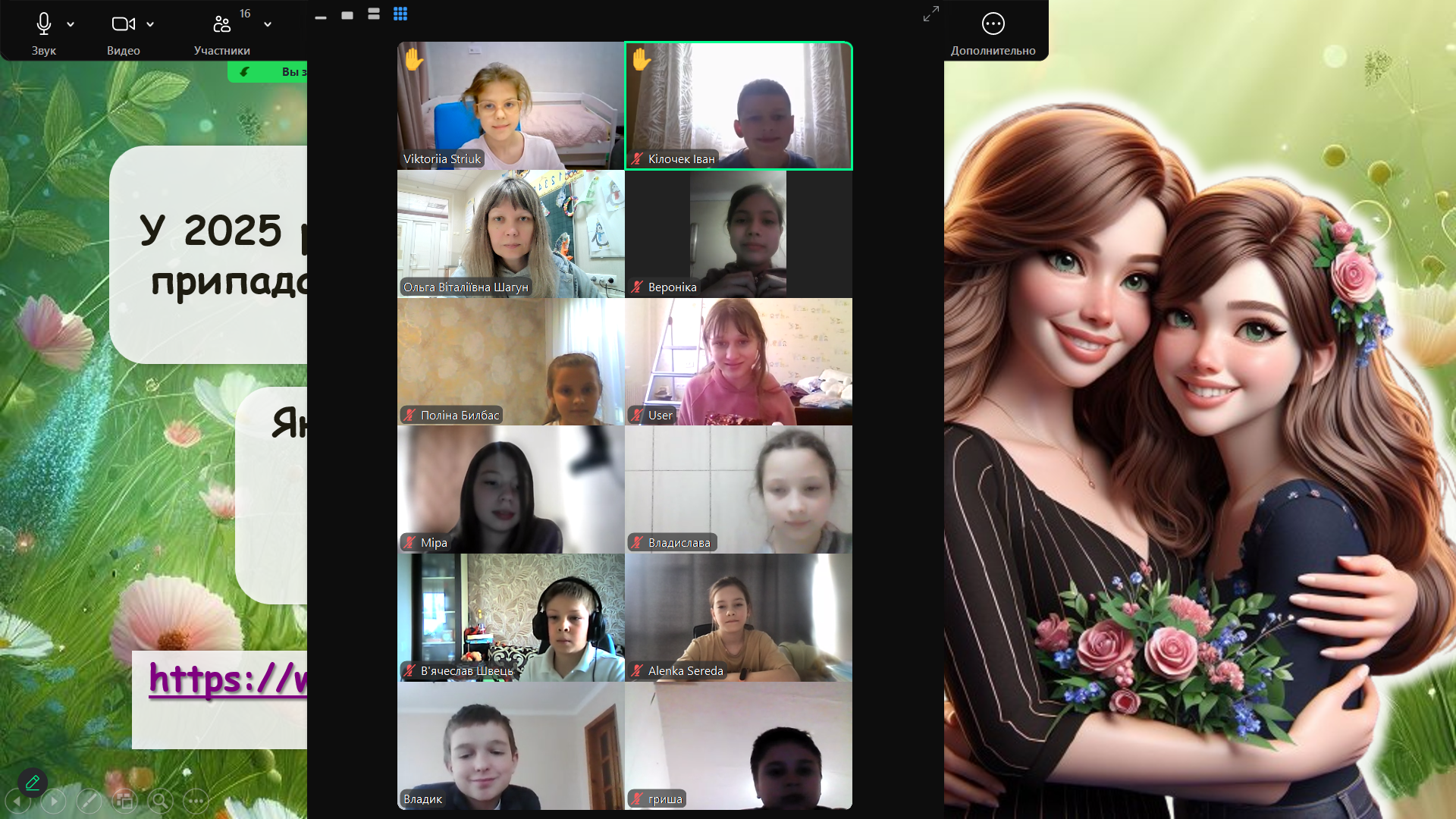
Task: Open the slideshow pen tool
Action: tap(89, 801)
